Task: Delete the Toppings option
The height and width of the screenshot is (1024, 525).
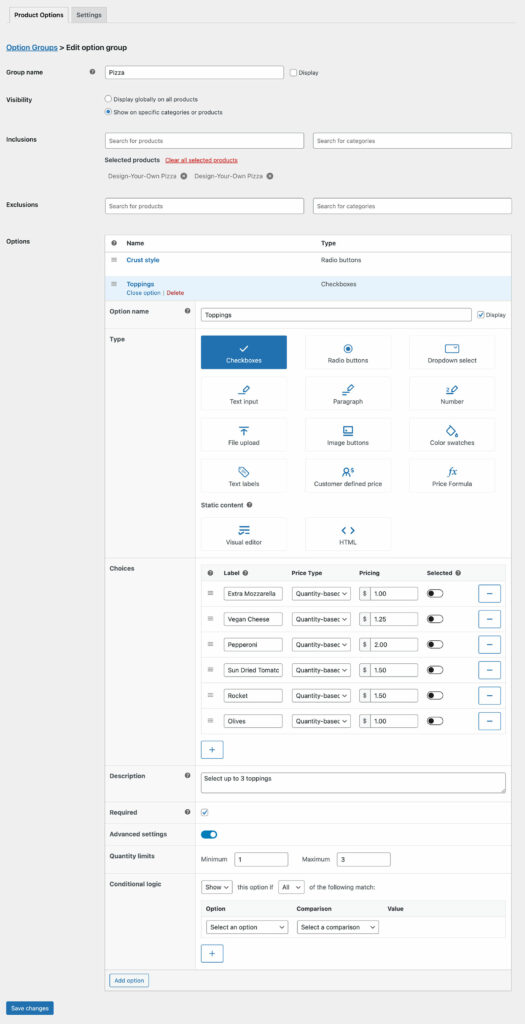Action: [x=175, y=293]
